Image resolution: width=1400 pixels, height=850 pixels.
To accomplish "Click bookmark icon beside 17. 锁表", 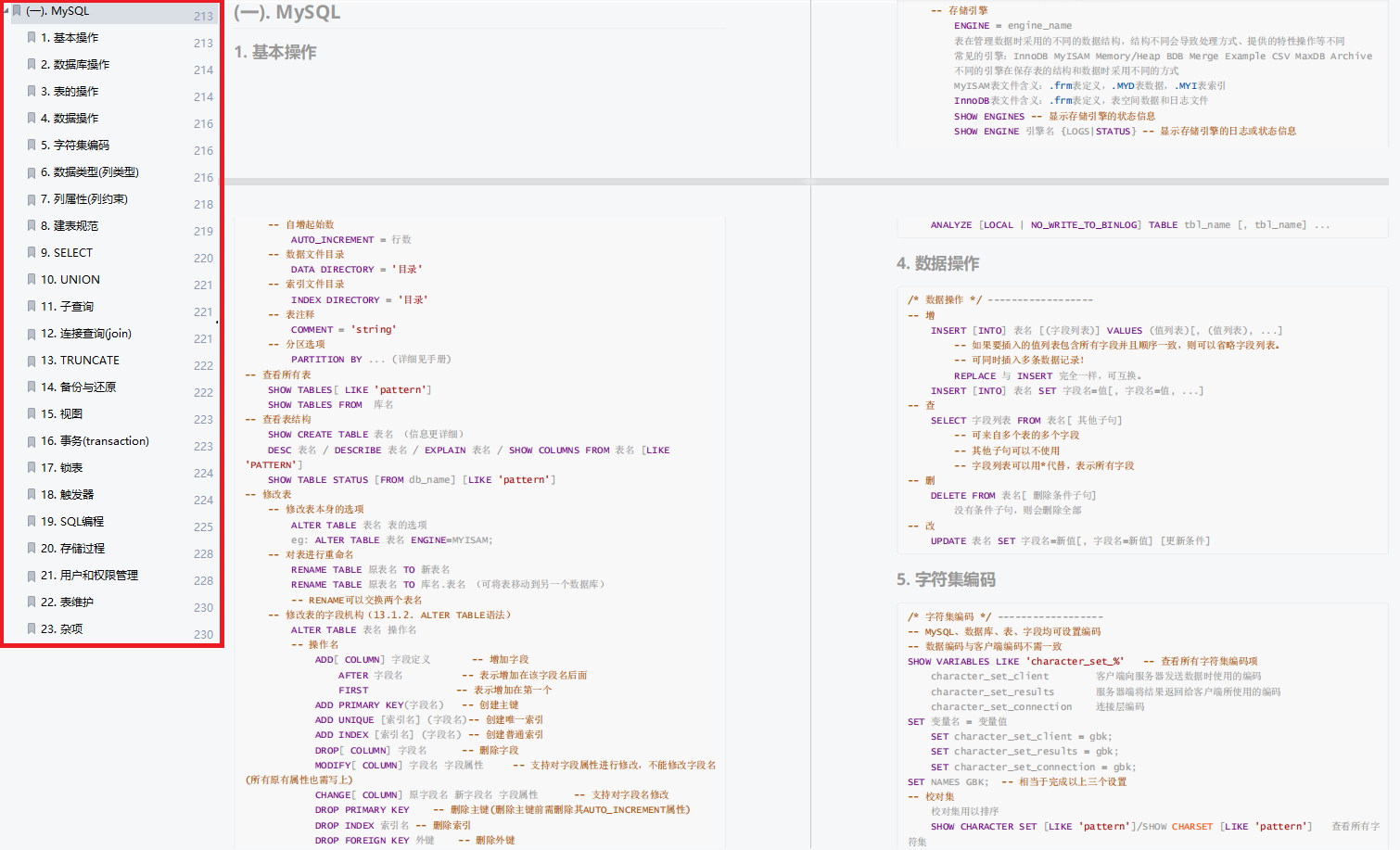I will pyautogui.click(x=32, y=468).
